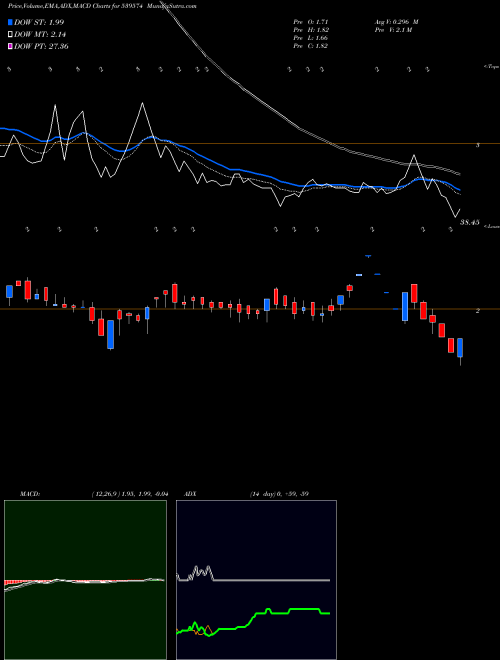The image size is (500, 660).
Task: Click the last blue candlestick on the chart
Action: (460, 348)
